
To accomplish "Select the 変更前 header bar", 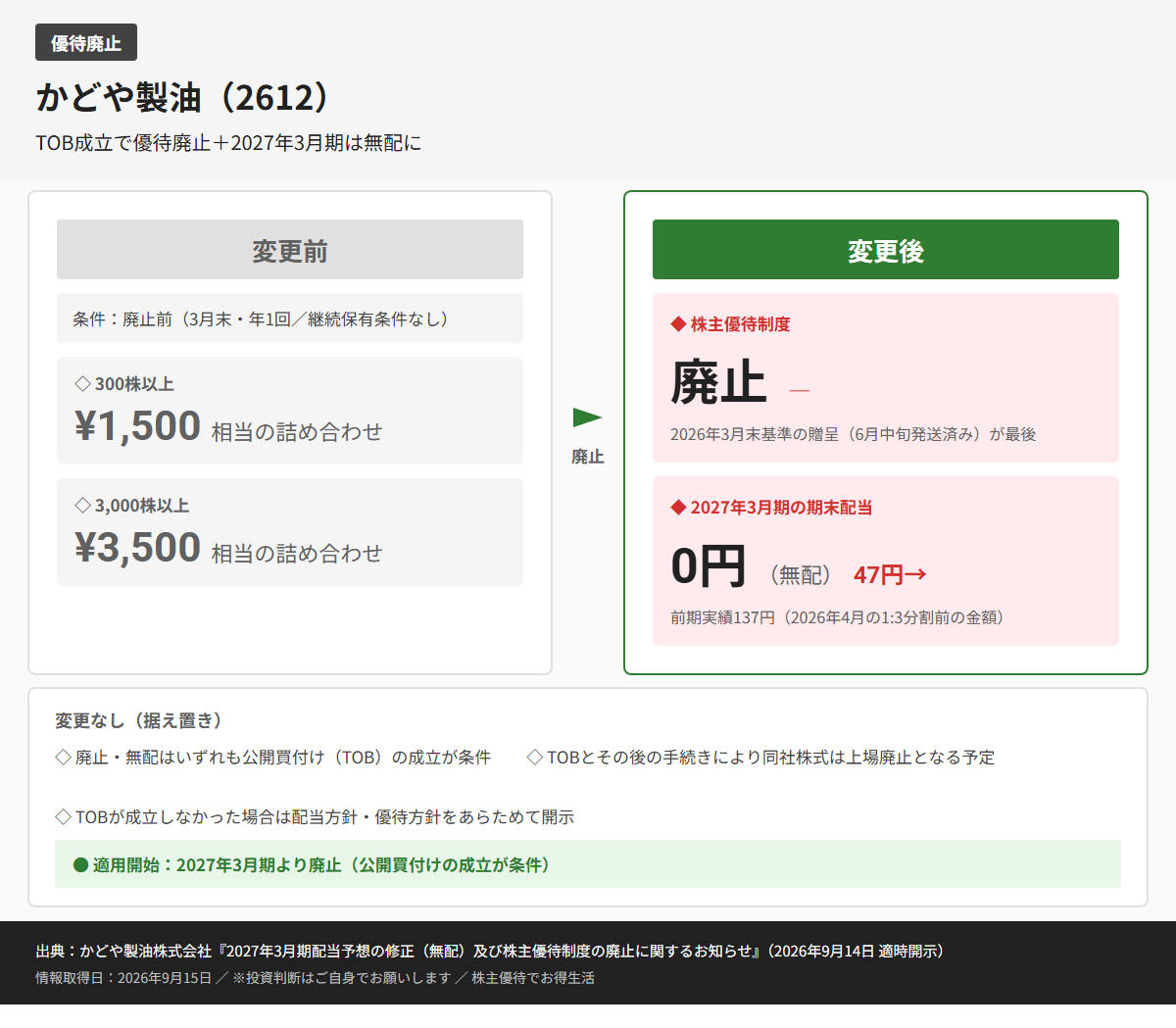I will (290, 250).
